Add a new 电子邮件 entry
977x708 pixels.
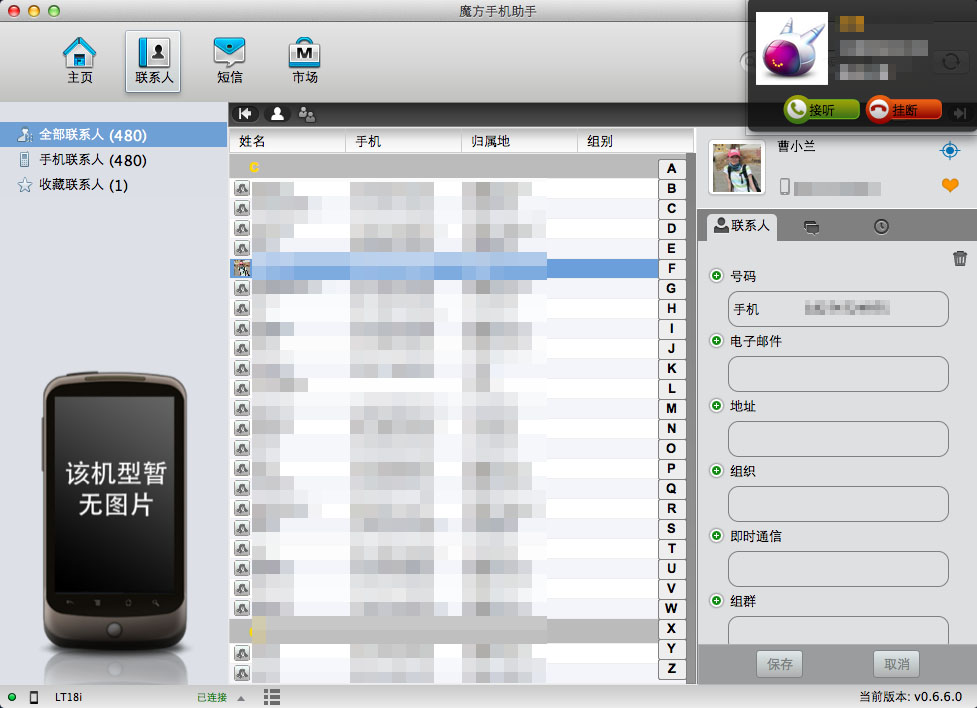coord(716,341)
